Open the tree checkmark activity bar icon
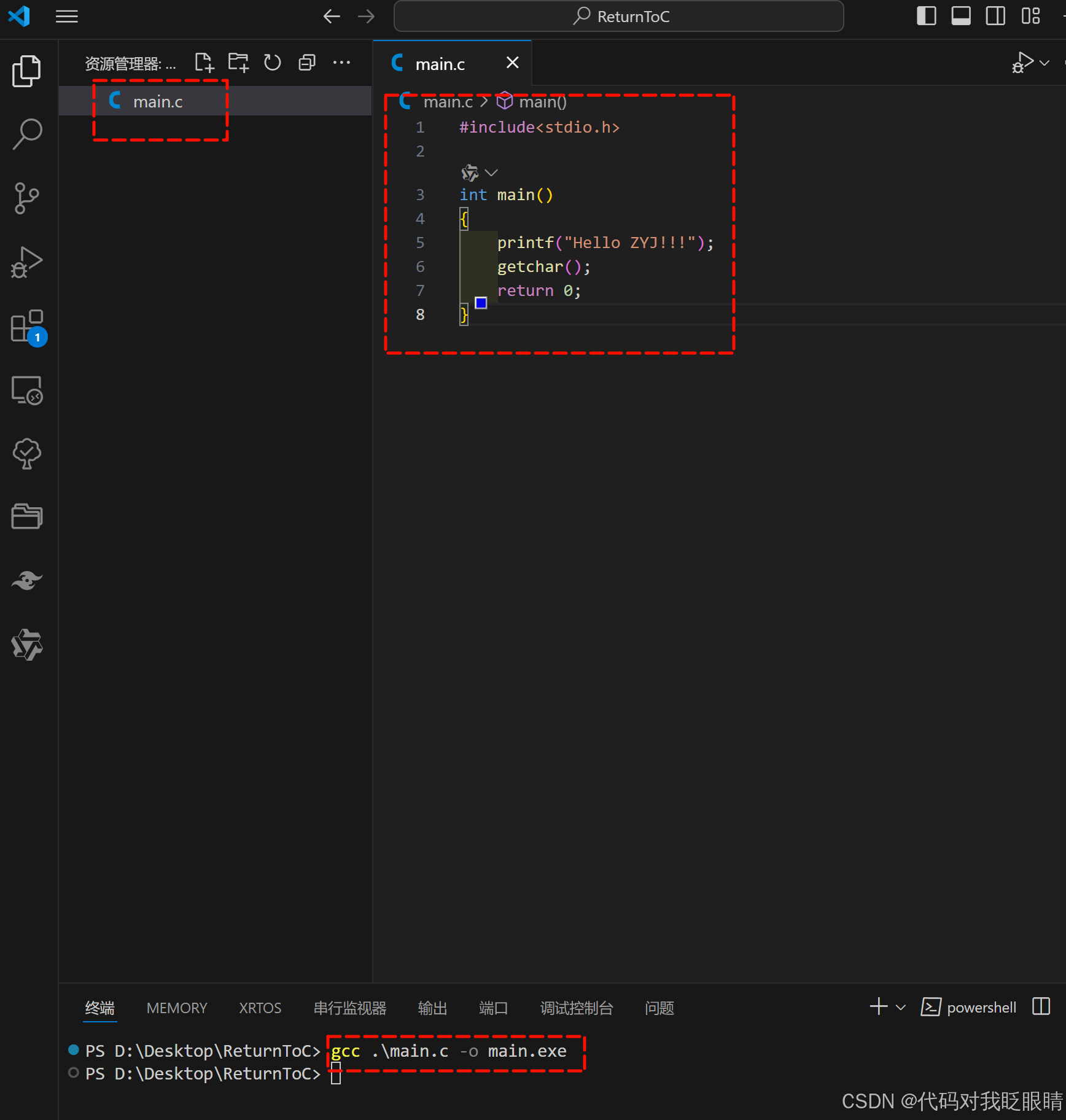The image size is (1066, 1120). coord(27,454)
